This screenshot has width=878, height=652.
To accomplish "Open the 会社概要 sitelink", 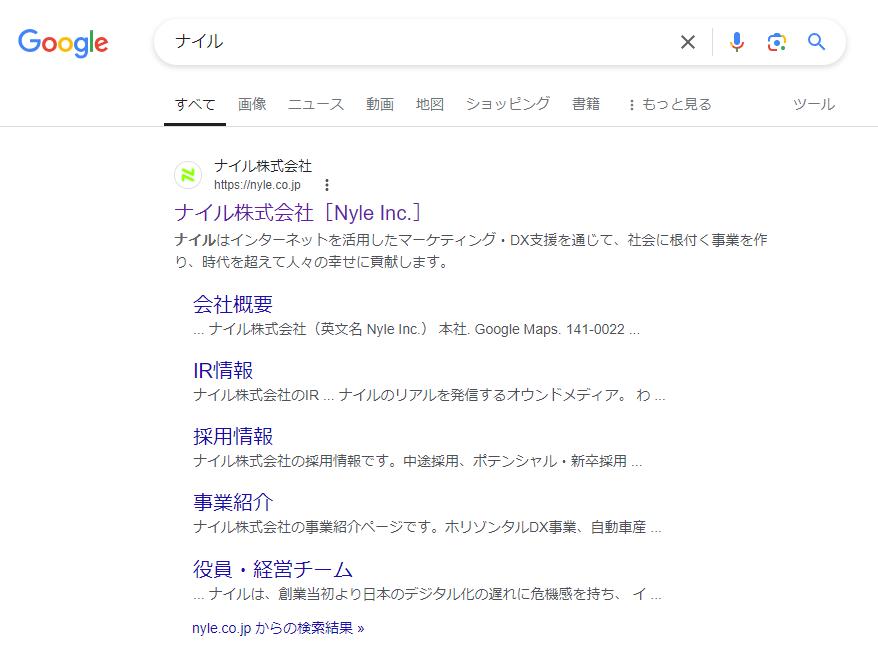I will coord(233,304).
